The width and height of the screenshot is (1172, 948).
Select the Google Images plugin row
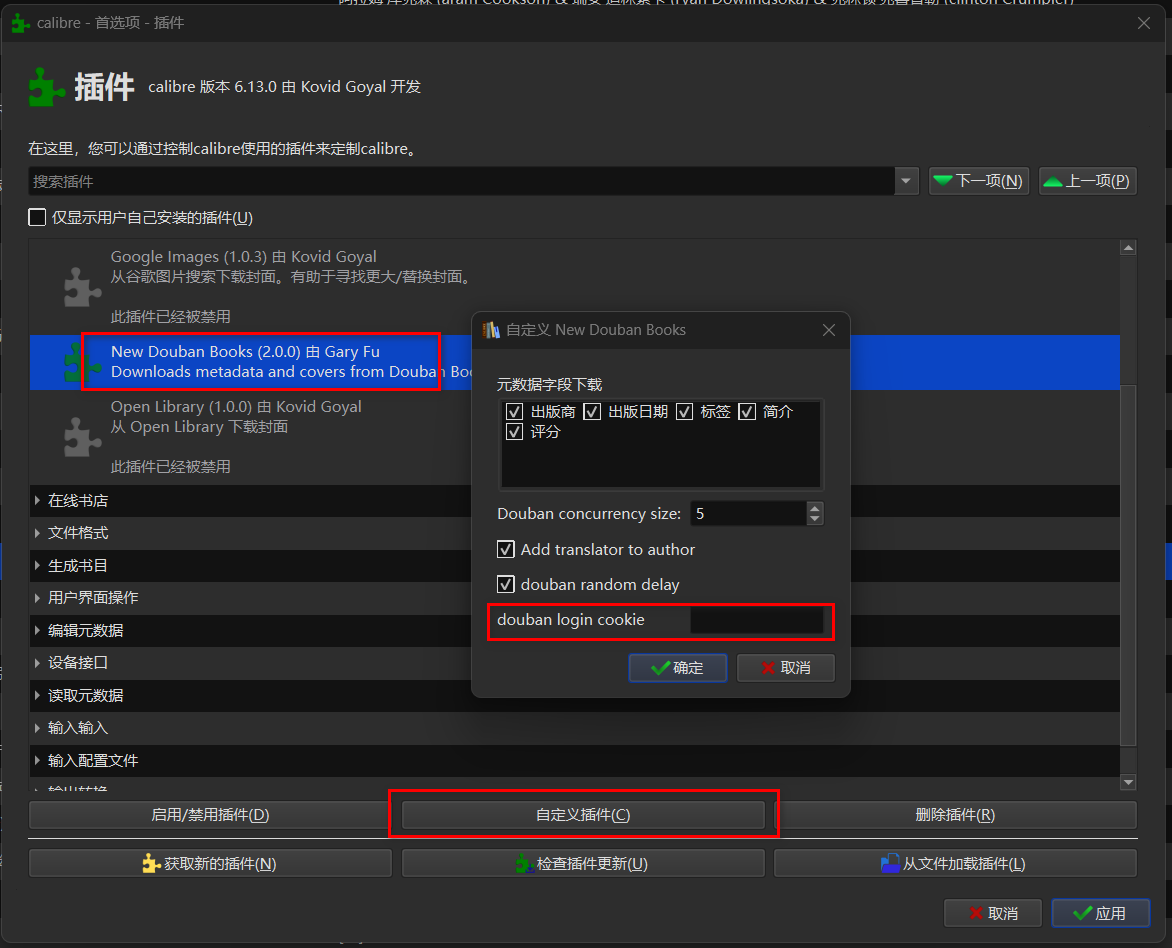574,287
